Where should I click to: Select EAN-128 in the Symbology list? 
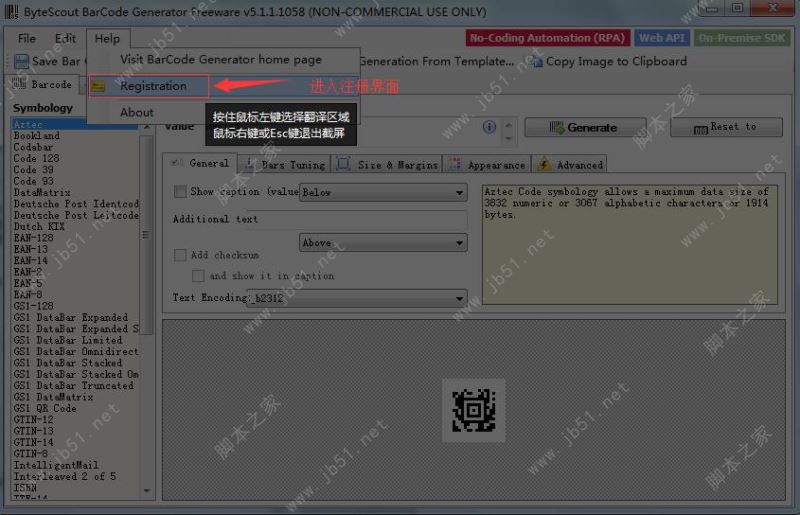click(x=33, y=238)
